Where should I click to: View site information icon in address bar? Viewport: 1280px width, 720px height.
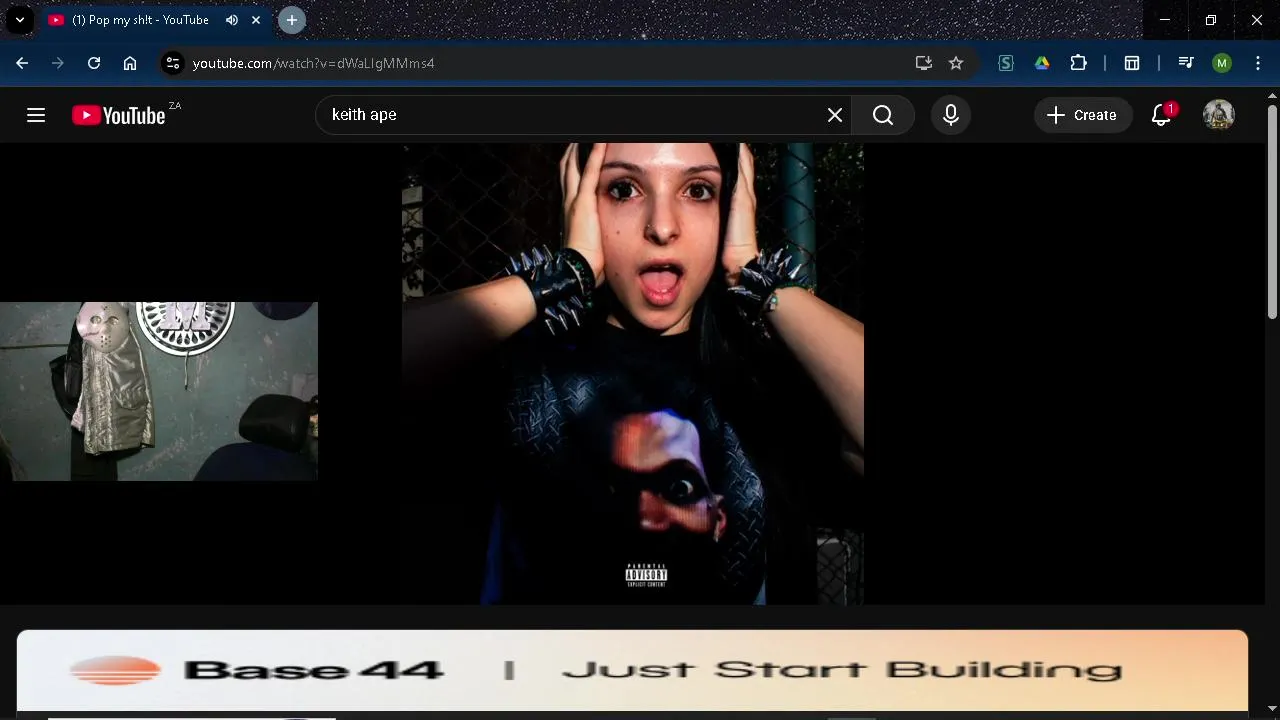[173, 63]
